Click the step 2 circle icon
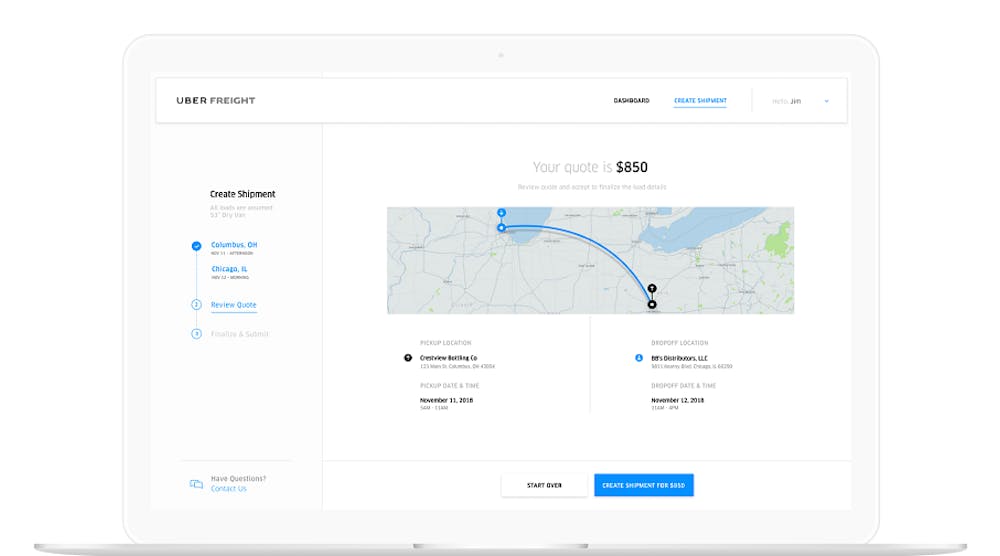1000x556 pixels. [196, 305]
